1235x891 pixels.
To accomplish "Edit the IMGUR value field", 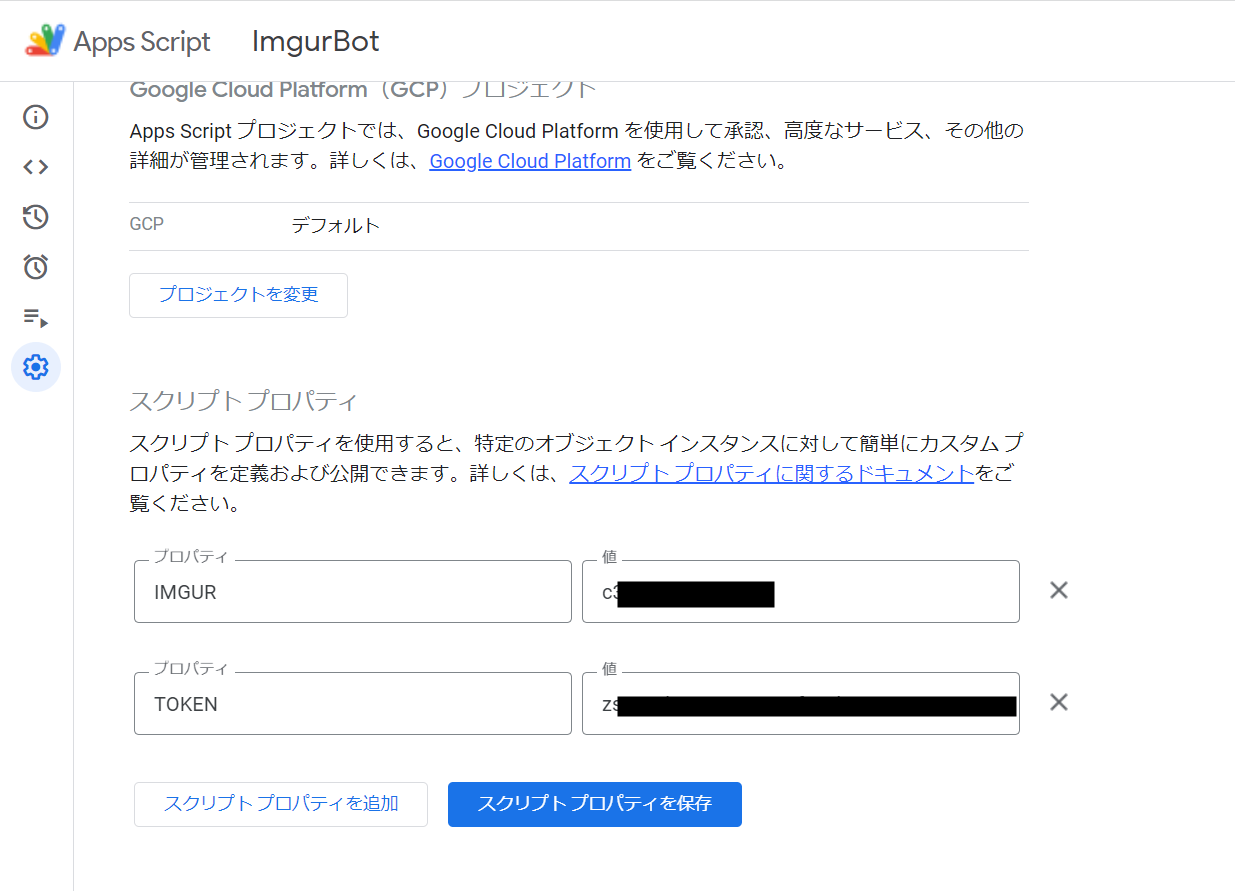I will 801,592.
